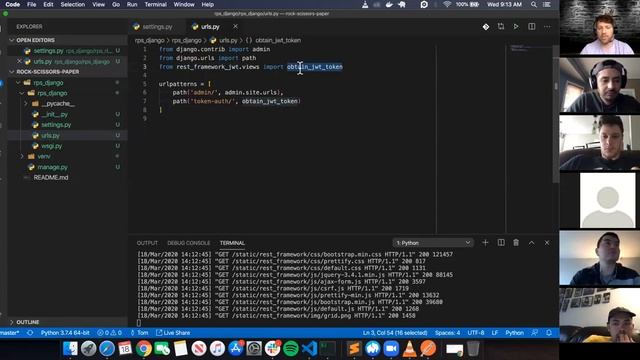Screen dimensions: 640x360
Task: Run Python file with the play icon
Action: pyautogui.click(x=516, y=27)
